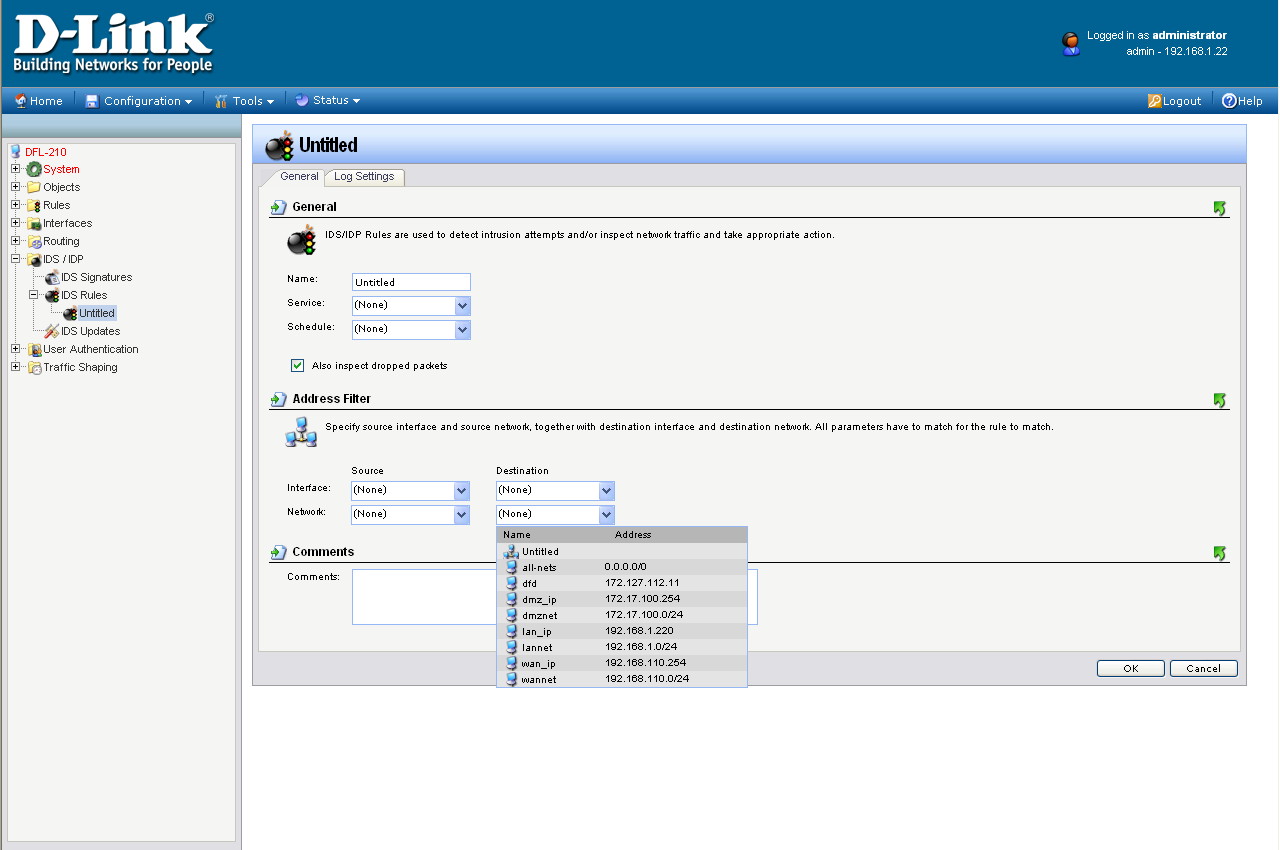Image resolution: width=1280 pixels, height=850 pixels.
Task: Click the Rules icon in sidebar tree
Action: tap(34, 205)
